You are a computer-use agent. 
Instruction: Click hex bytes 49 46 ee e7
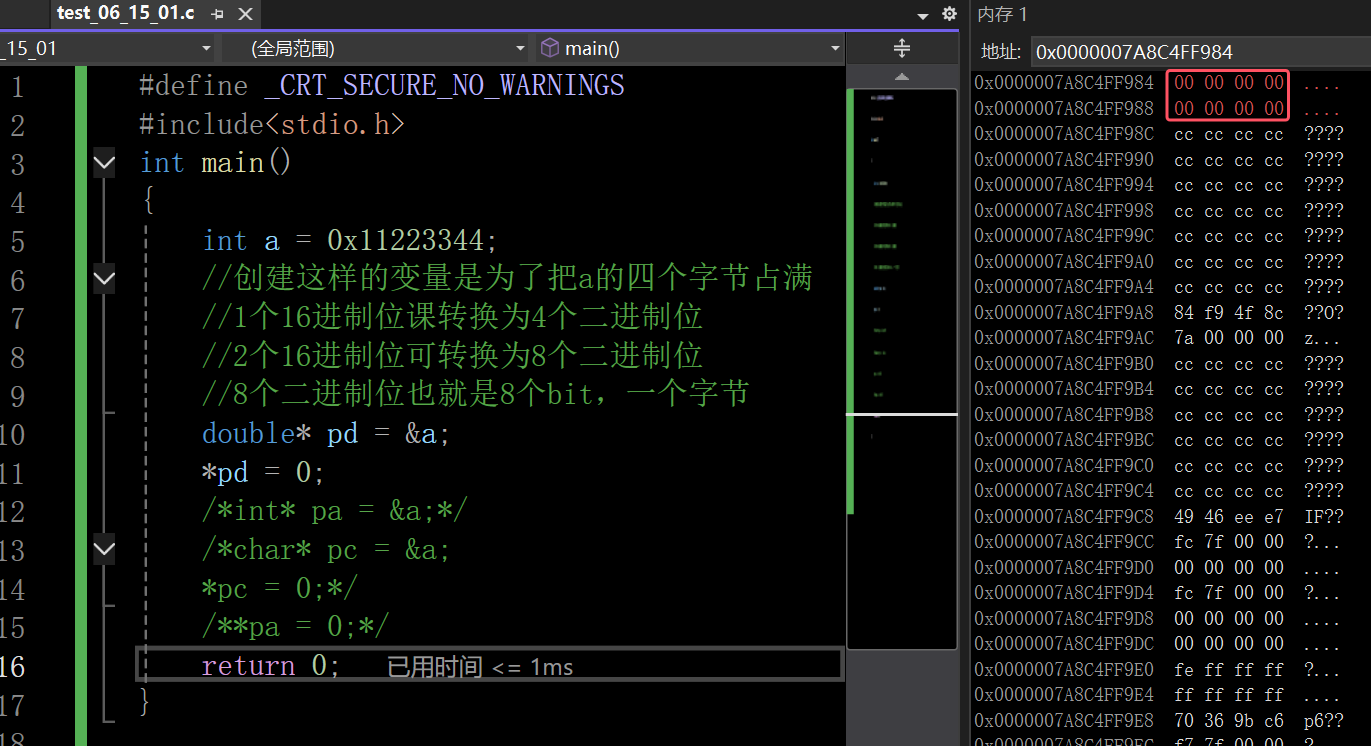pos(1229,517)
